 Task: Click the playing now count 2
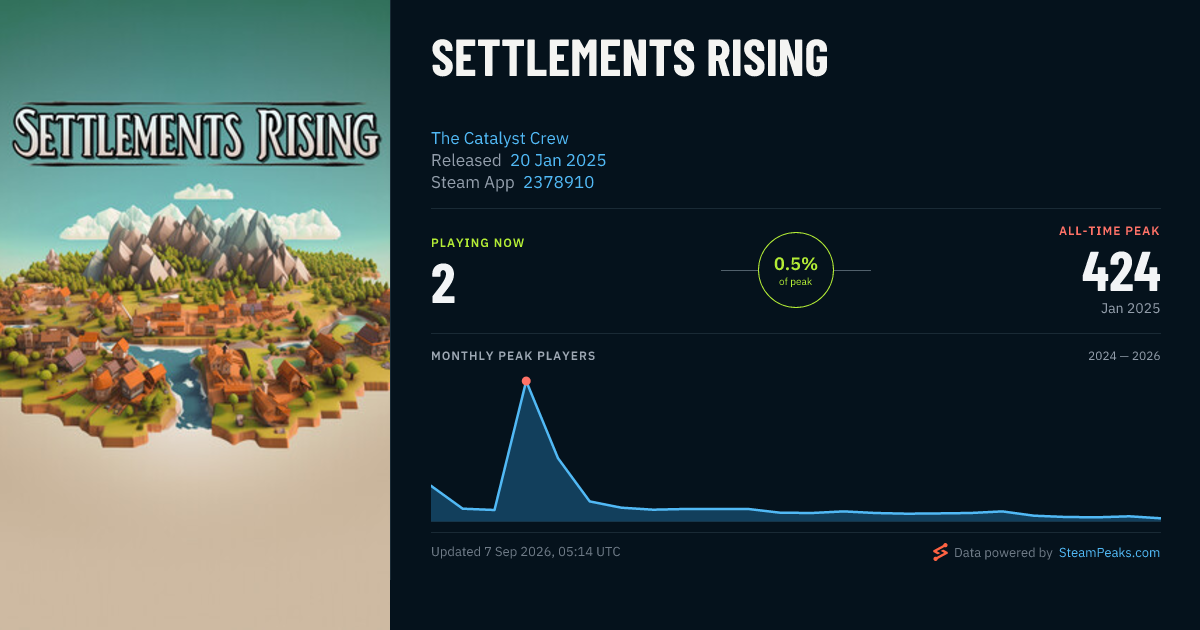click(443, 284)
